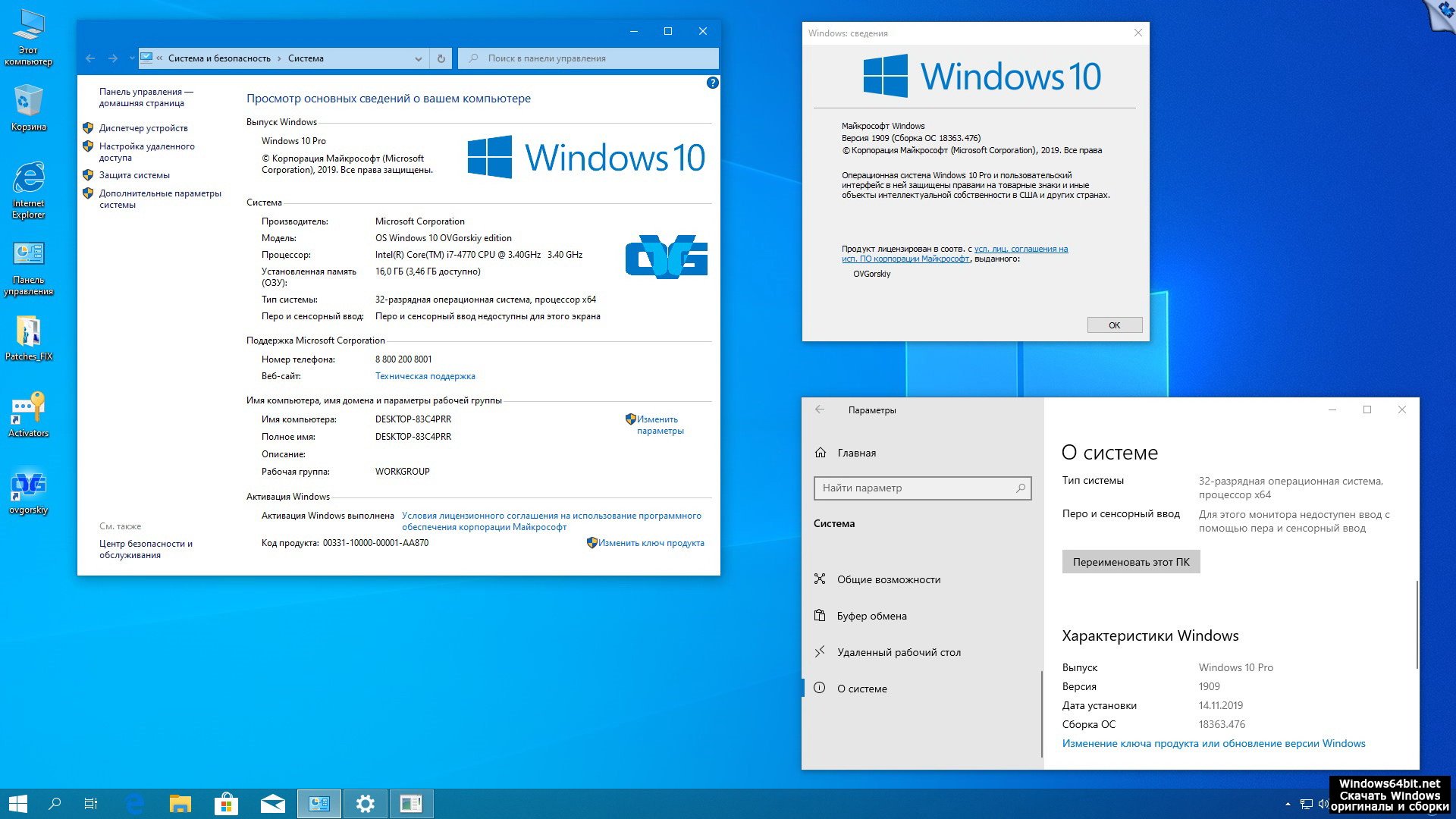Go back in the Settings window
This screenshot has height=819, width=1456.
pyautogui.click(x=820, y=409)
